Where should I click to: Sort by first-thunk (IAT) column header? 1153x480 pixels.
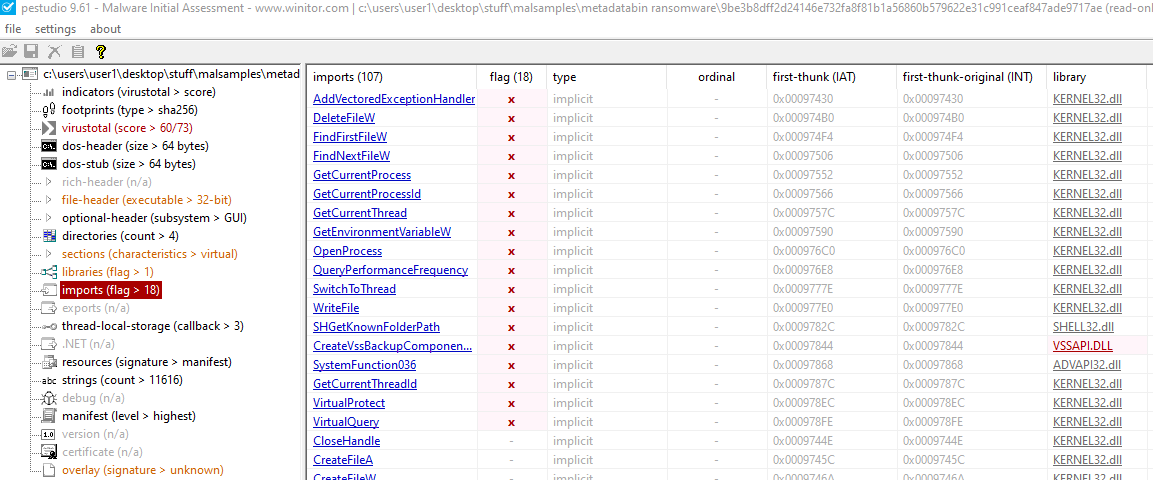click(x=832, y=77)
